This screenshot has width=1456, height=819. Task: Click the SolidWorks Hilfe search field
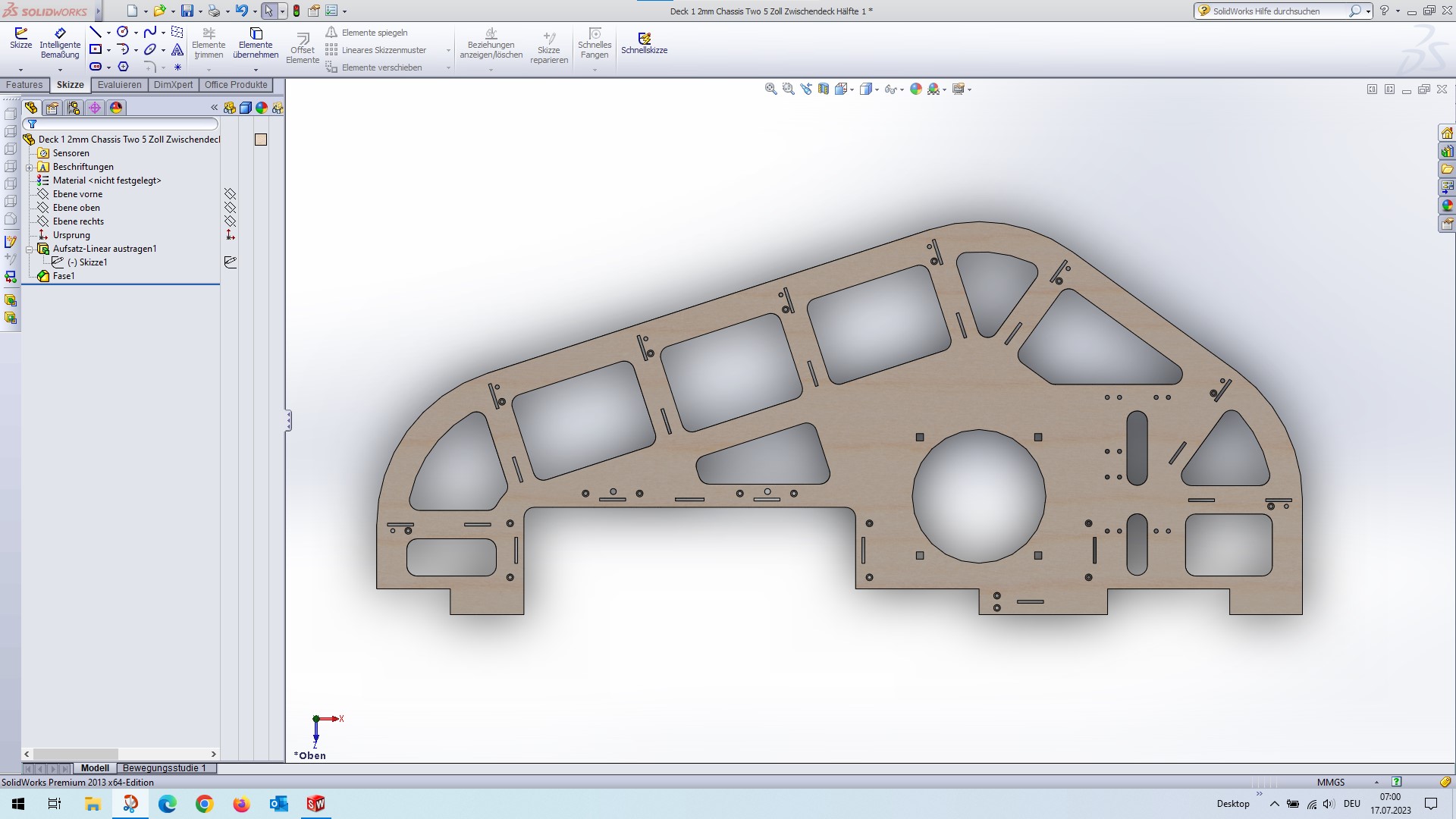(x=1274, y=11)
